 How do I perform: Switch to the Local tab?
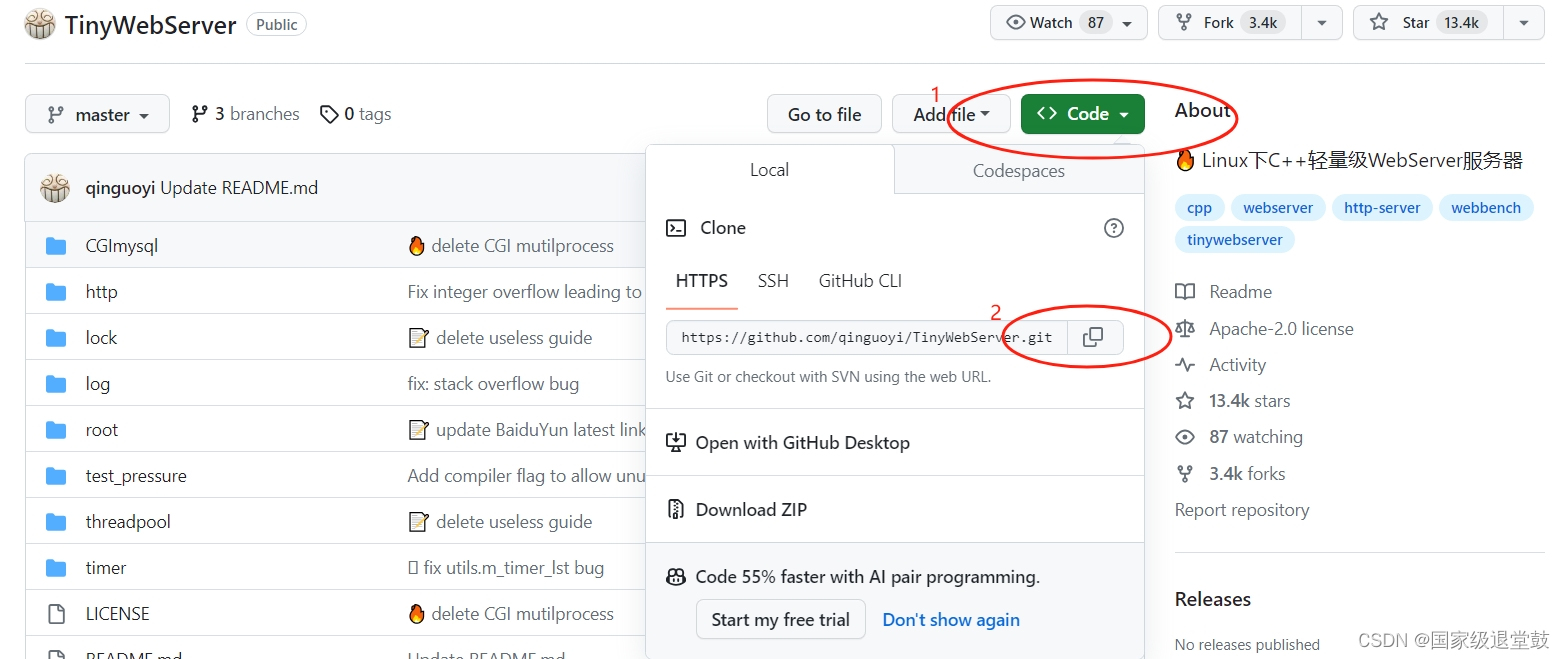click(x=770, y=170)
